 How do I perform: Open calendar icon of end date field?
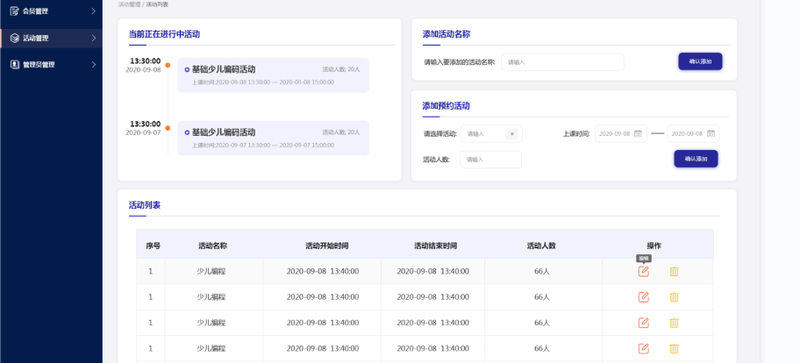(x=711, y=134)
